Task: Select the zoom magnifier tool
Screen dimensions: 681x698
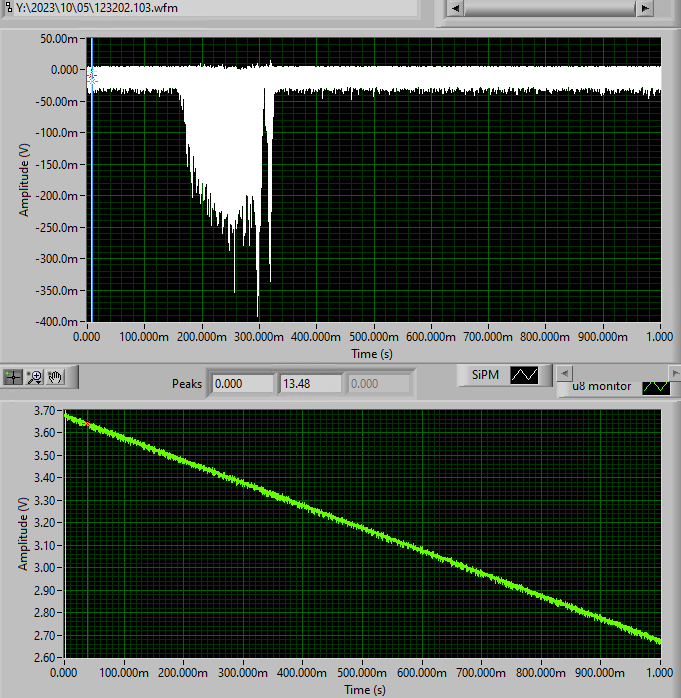Action: [x=34, y=377]
